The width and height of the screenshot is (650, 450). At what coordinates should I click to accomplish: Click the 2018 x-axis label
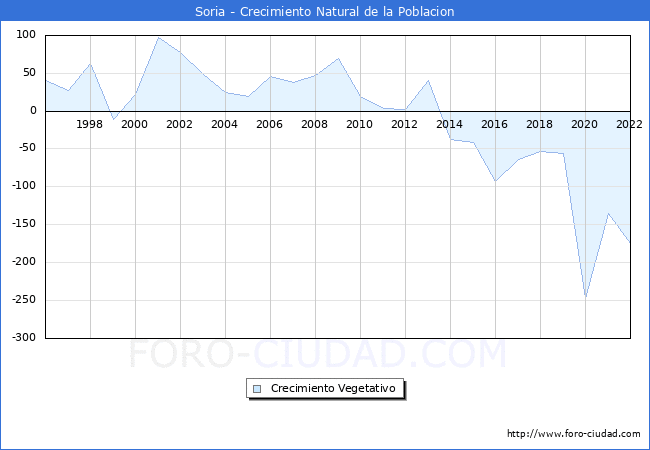(539, 124)
